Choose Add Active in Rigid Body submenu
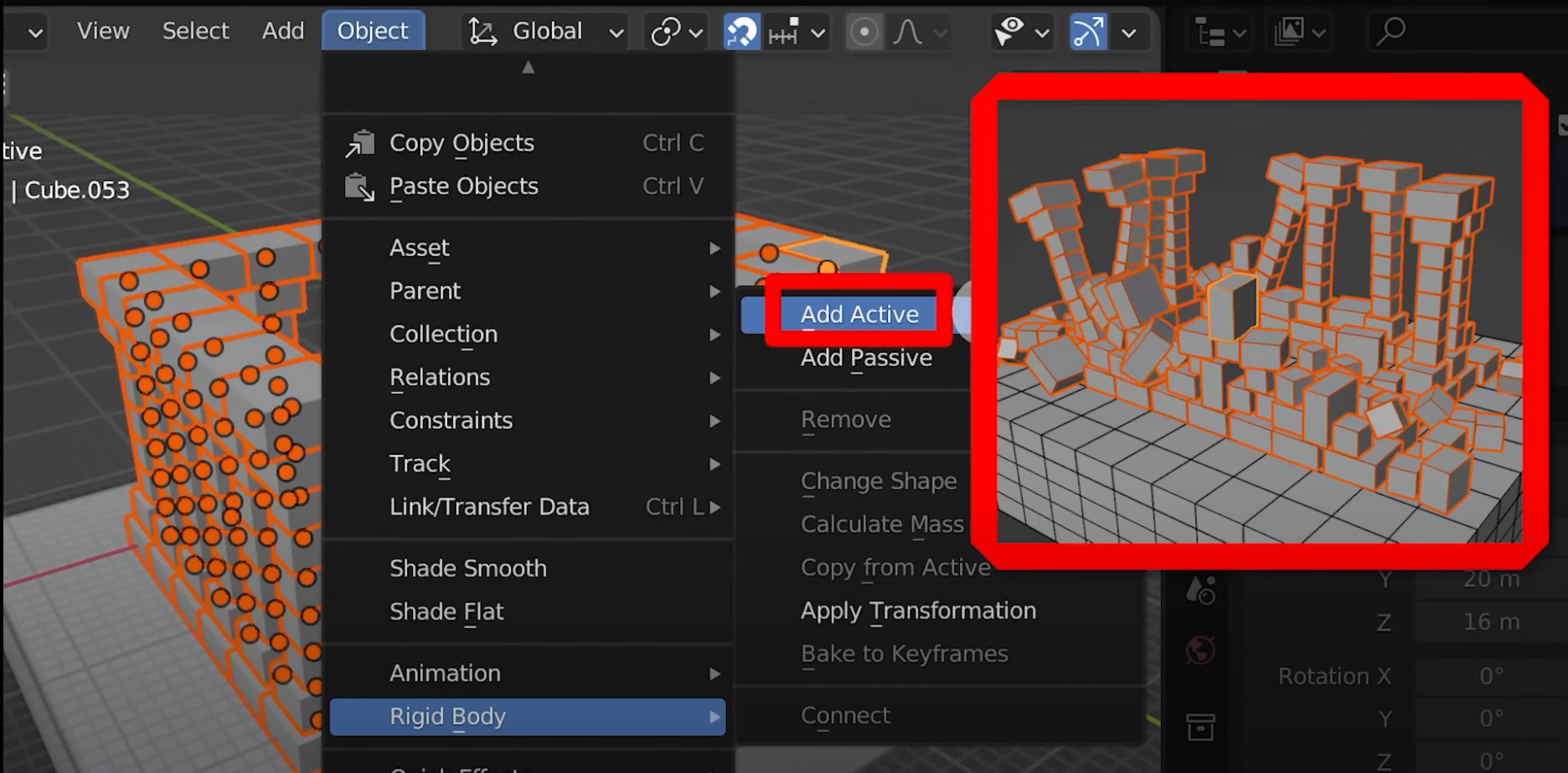Screen dimensions: 1568x773 pyautogui.click(x=859, y=314)
